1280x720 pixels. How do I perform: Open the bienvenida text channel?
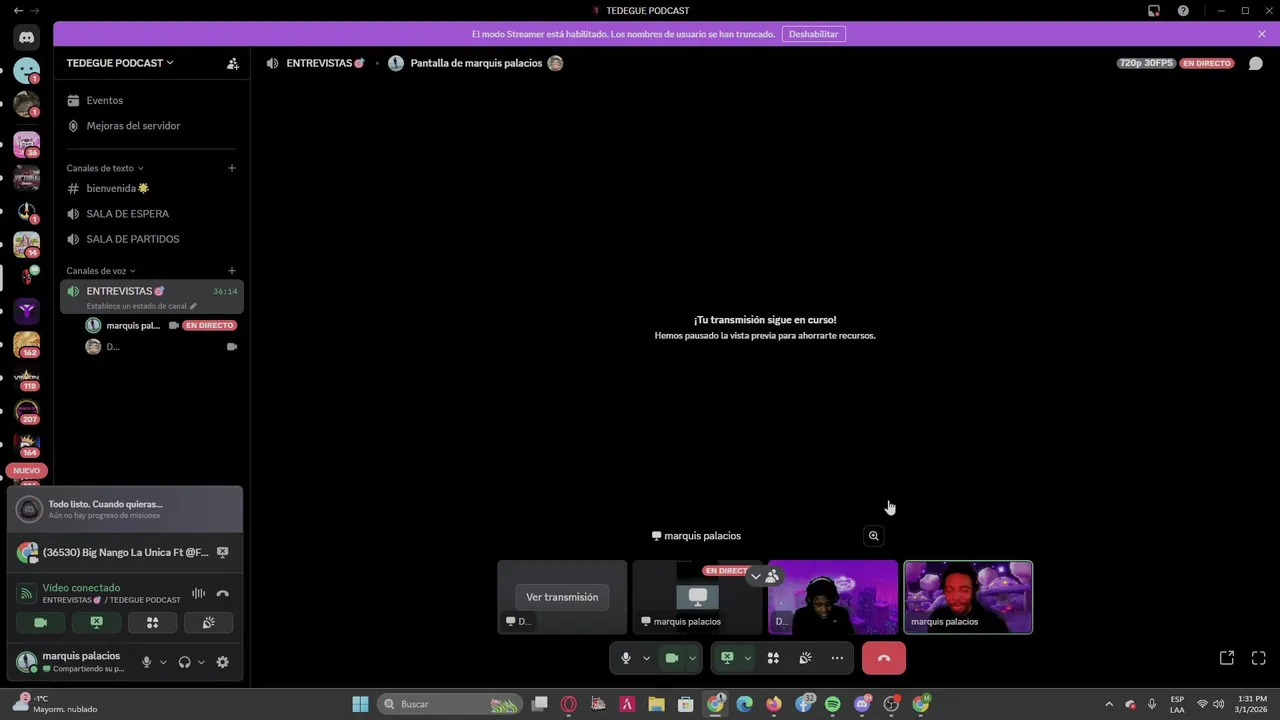click(152, 188)
